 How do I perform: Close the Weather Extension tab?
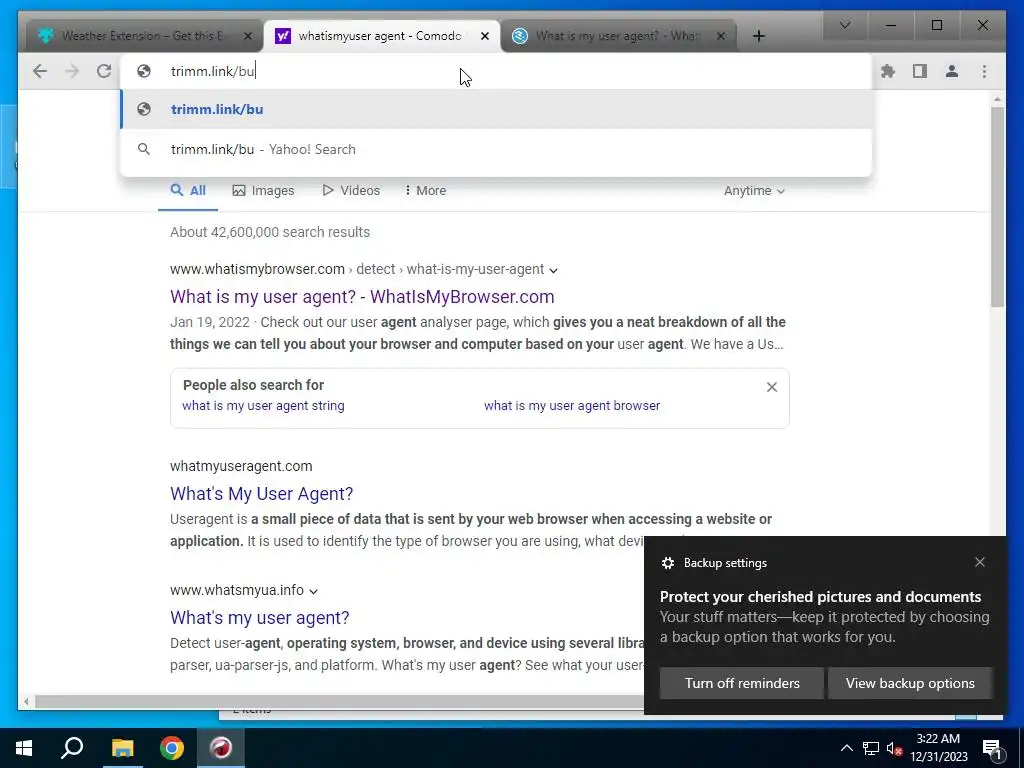[248, 36]
